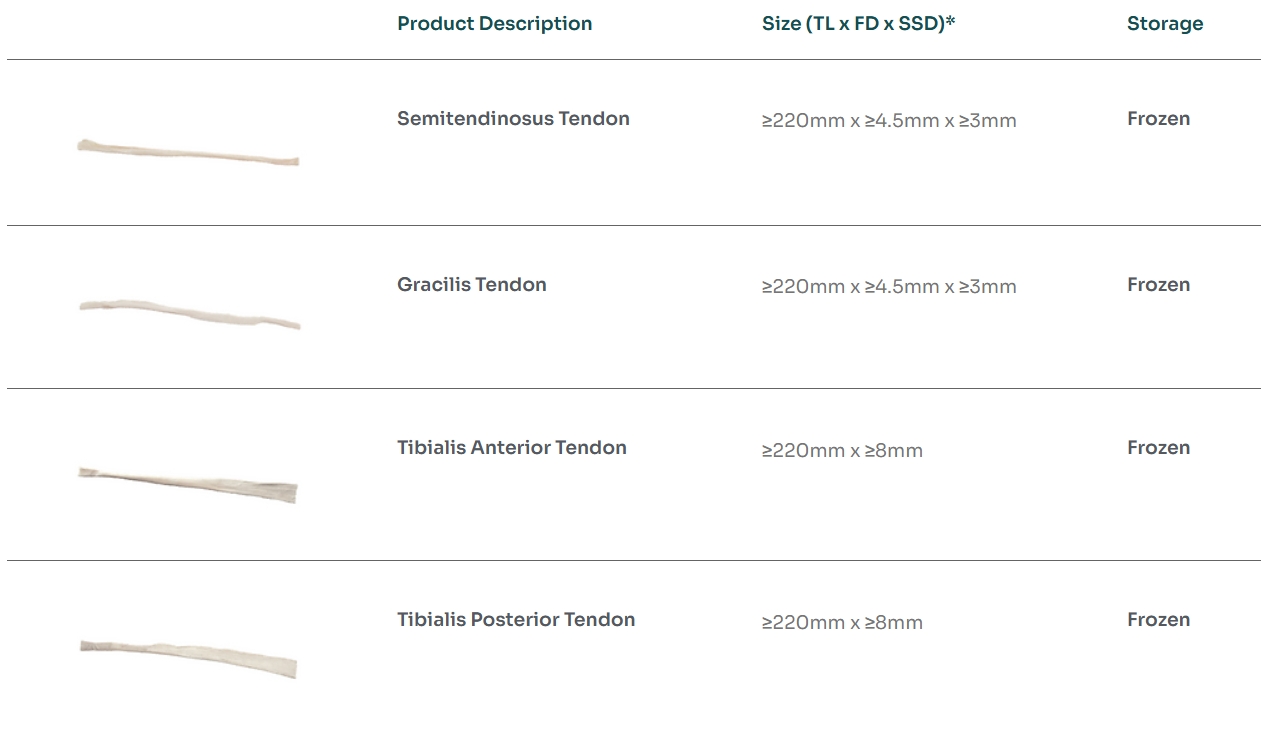Click Frozen in the Tibialis Posterior row

click(x=1157, y=619)
